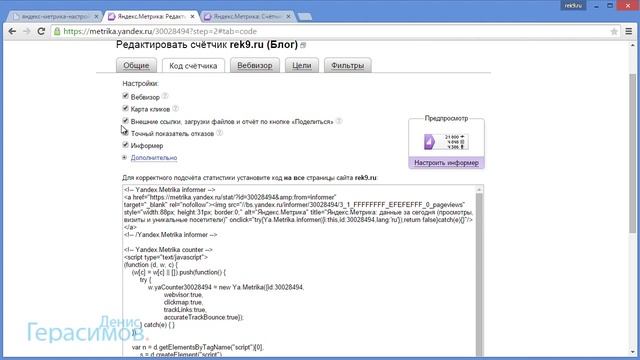The height and width of the screenshot is (360, 640).
Task: Toggle the Внешние ссылки, загрузки файлов checkbox
Action: [125, 121]
